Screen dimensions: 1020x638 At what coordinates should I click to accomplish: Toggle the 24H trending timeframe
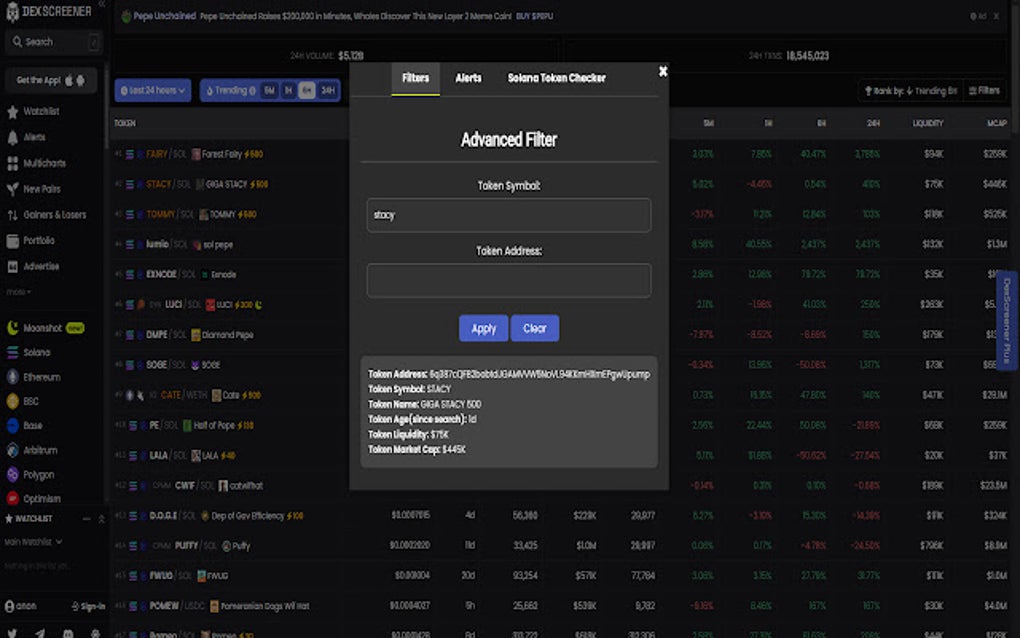[x=330, y=90]
